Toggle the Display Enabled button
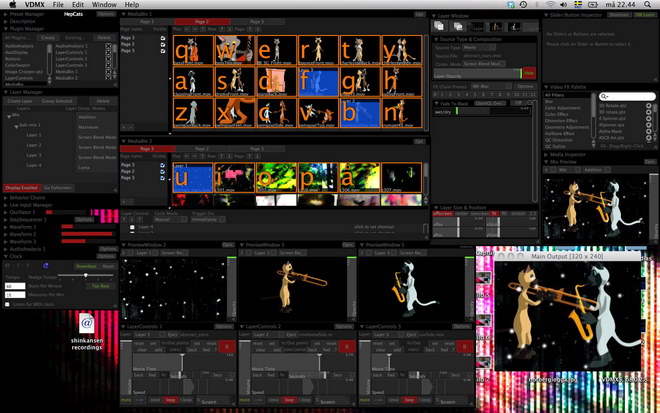 click(x=21, y=188)
